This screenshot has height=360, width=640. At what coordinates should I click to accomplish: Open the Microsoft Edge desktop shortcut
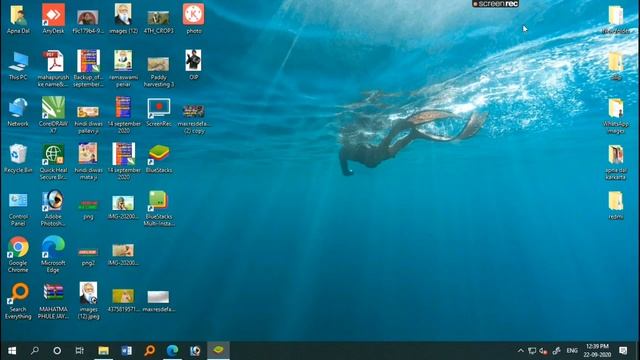pos(53,254)
